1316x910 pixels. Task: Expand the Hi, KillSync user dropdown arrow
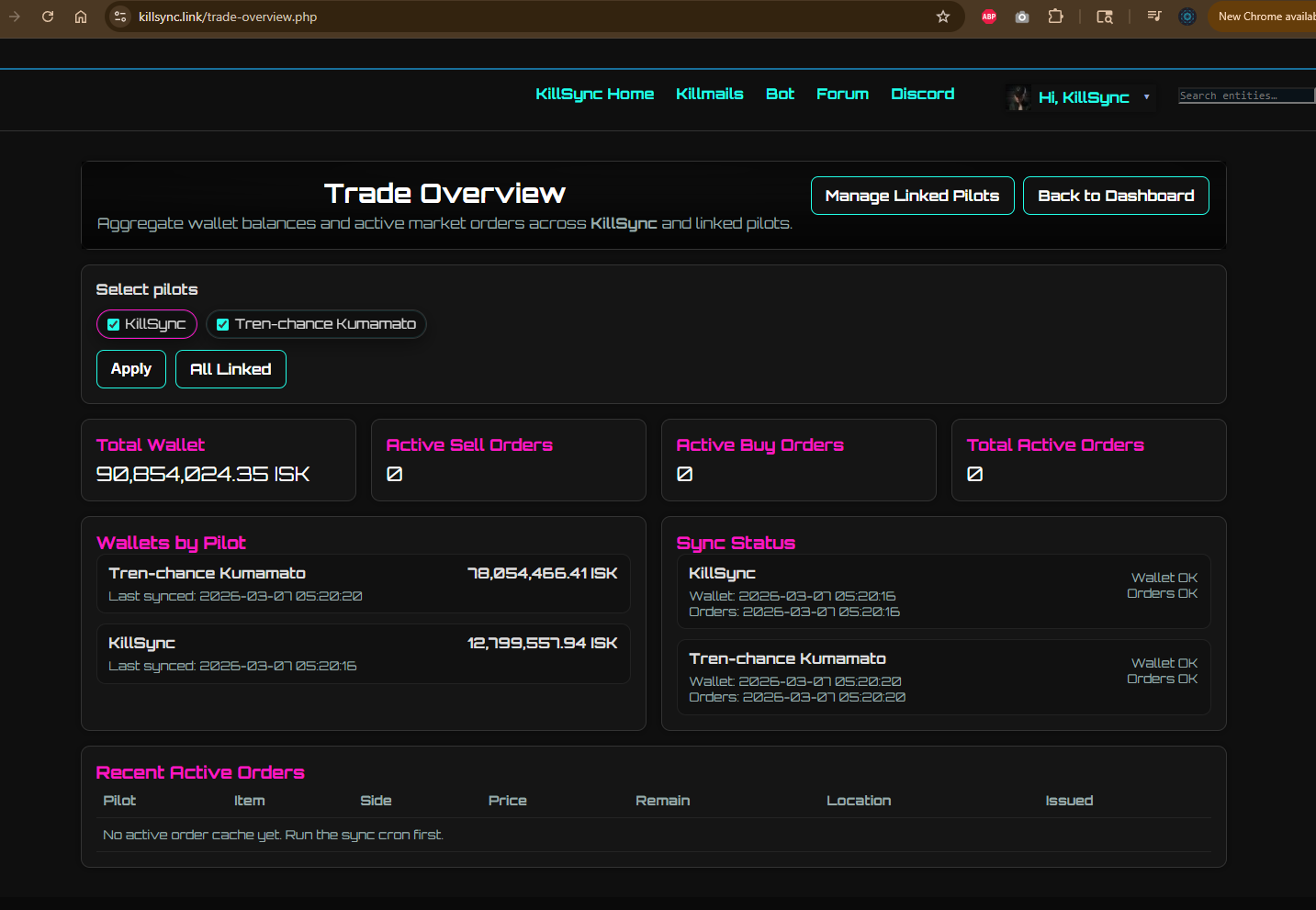click(1146, 97)
